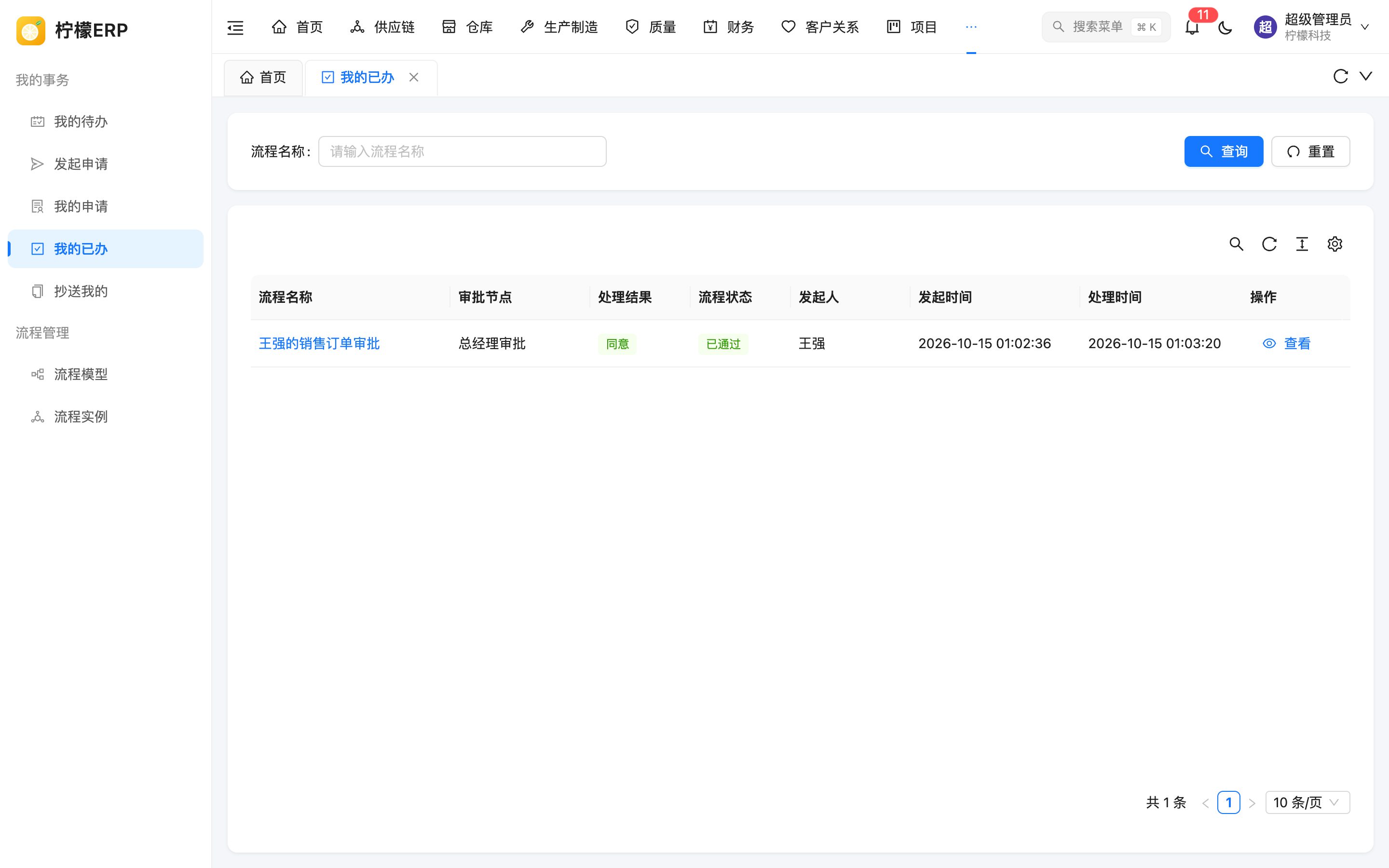Open the notification bell with 11 alerts
1389x868 pixels.
point(1192,27)
